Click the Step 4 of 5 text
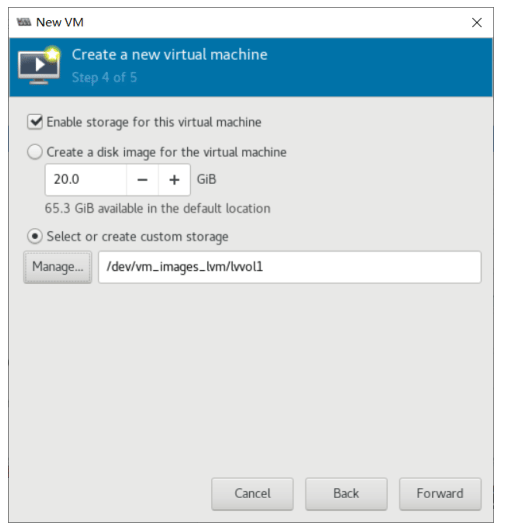This screenshot has height=529, width=505. click(105, 78)
